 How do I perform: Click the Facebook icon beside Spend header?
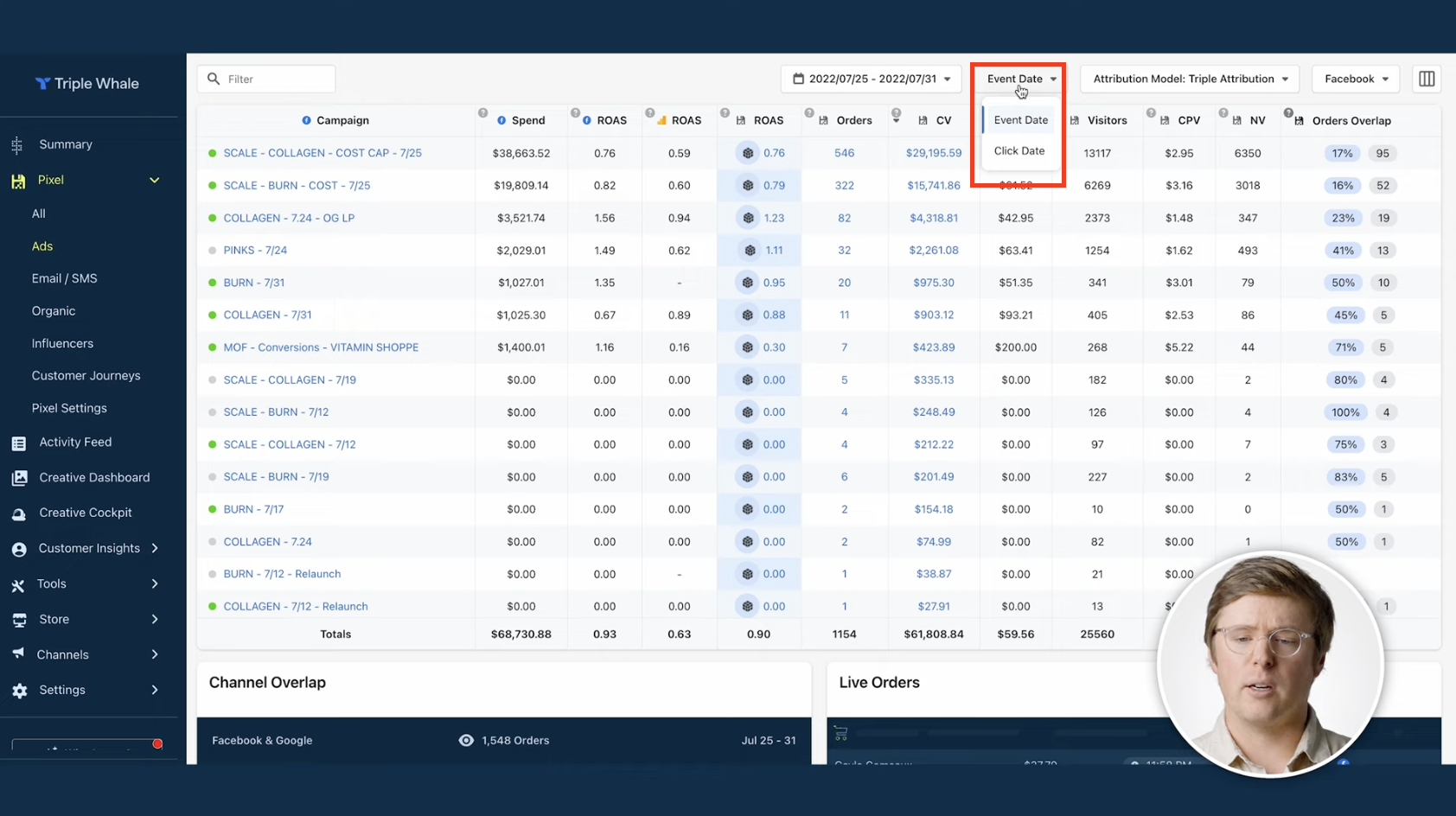tap(501, 120)
